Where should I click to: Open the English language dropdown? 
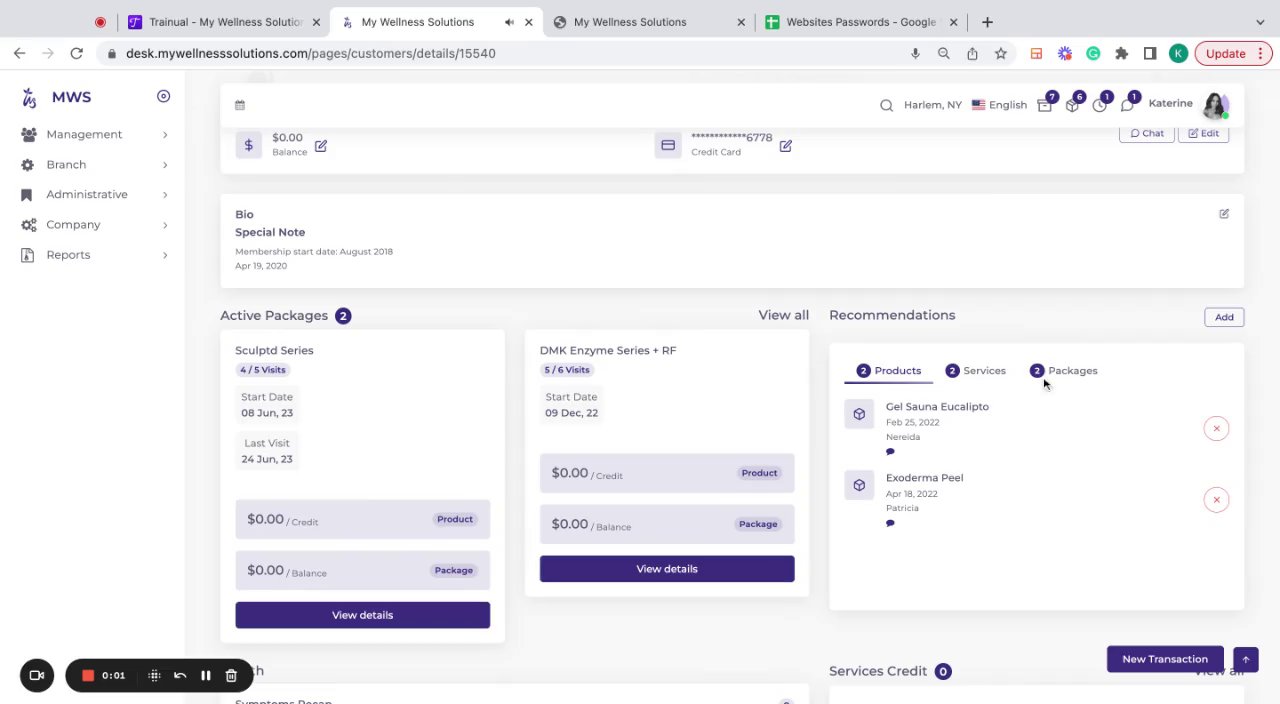(x=999, y=105)
